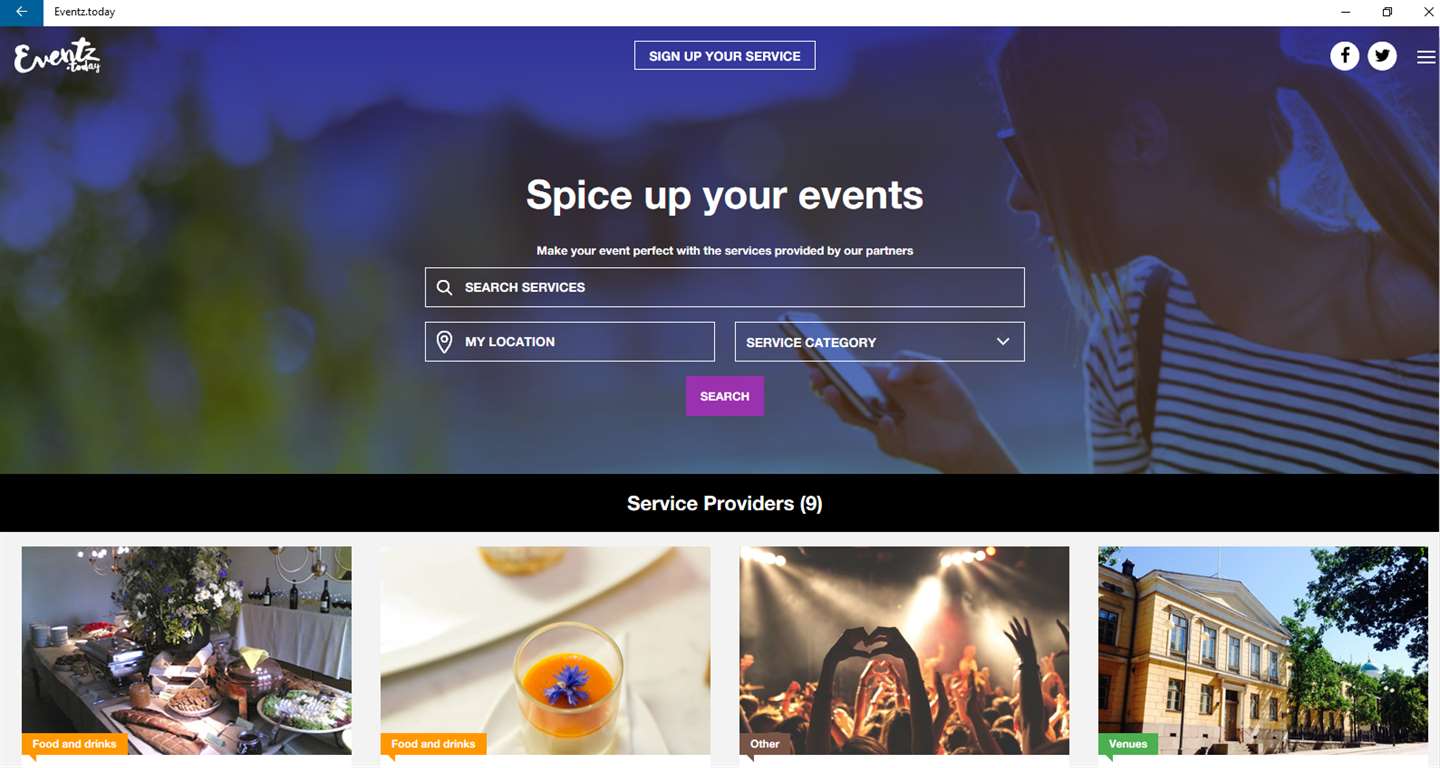The width and height of the screenshot is (1440, 768).
Task: Select the gray Other category tag
Action: click(765, 744)
